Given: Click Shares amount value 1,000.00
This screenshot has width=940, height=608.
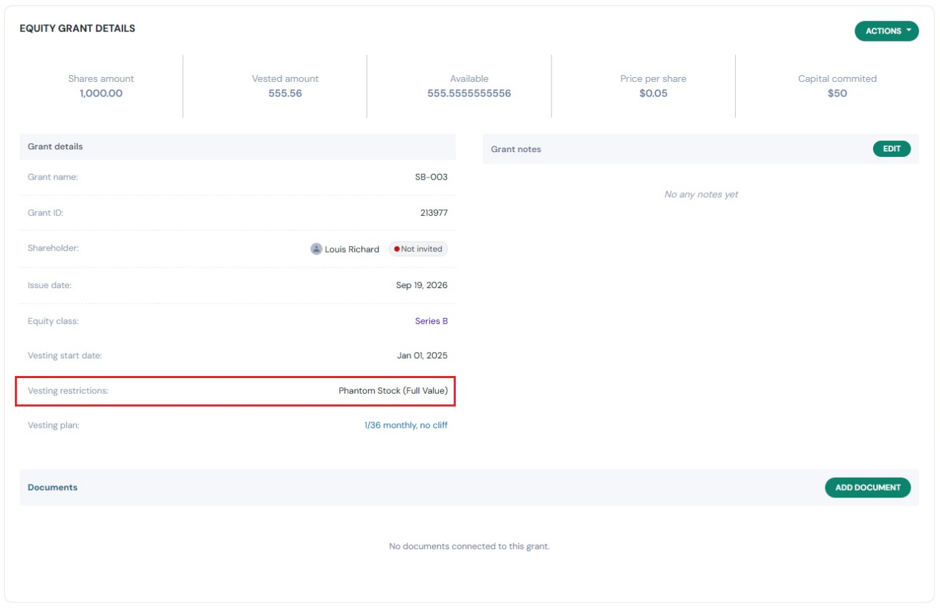Looking at the screenshot, I should click(101, 94).
